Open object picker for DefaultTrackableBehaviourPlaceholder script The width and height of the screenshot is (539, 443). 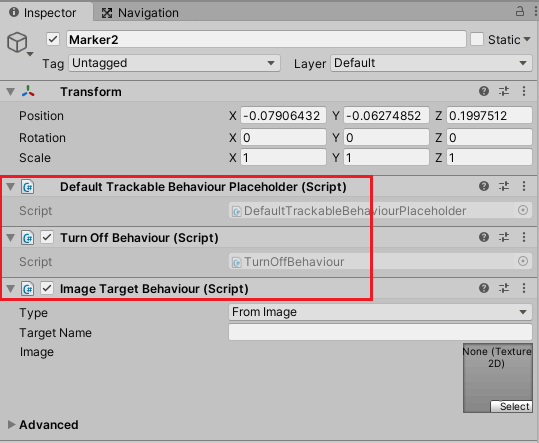pyautogui.click(x=523, y=210)
